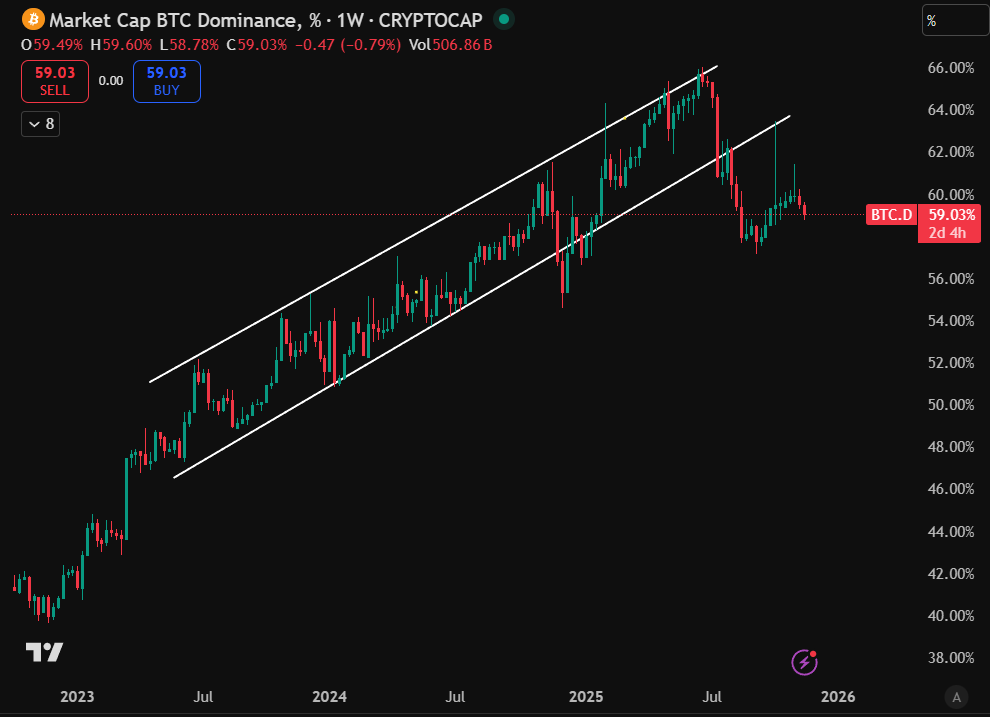Expand the indicators legend showing 8

pyautogui.click(x=40, y=124)
